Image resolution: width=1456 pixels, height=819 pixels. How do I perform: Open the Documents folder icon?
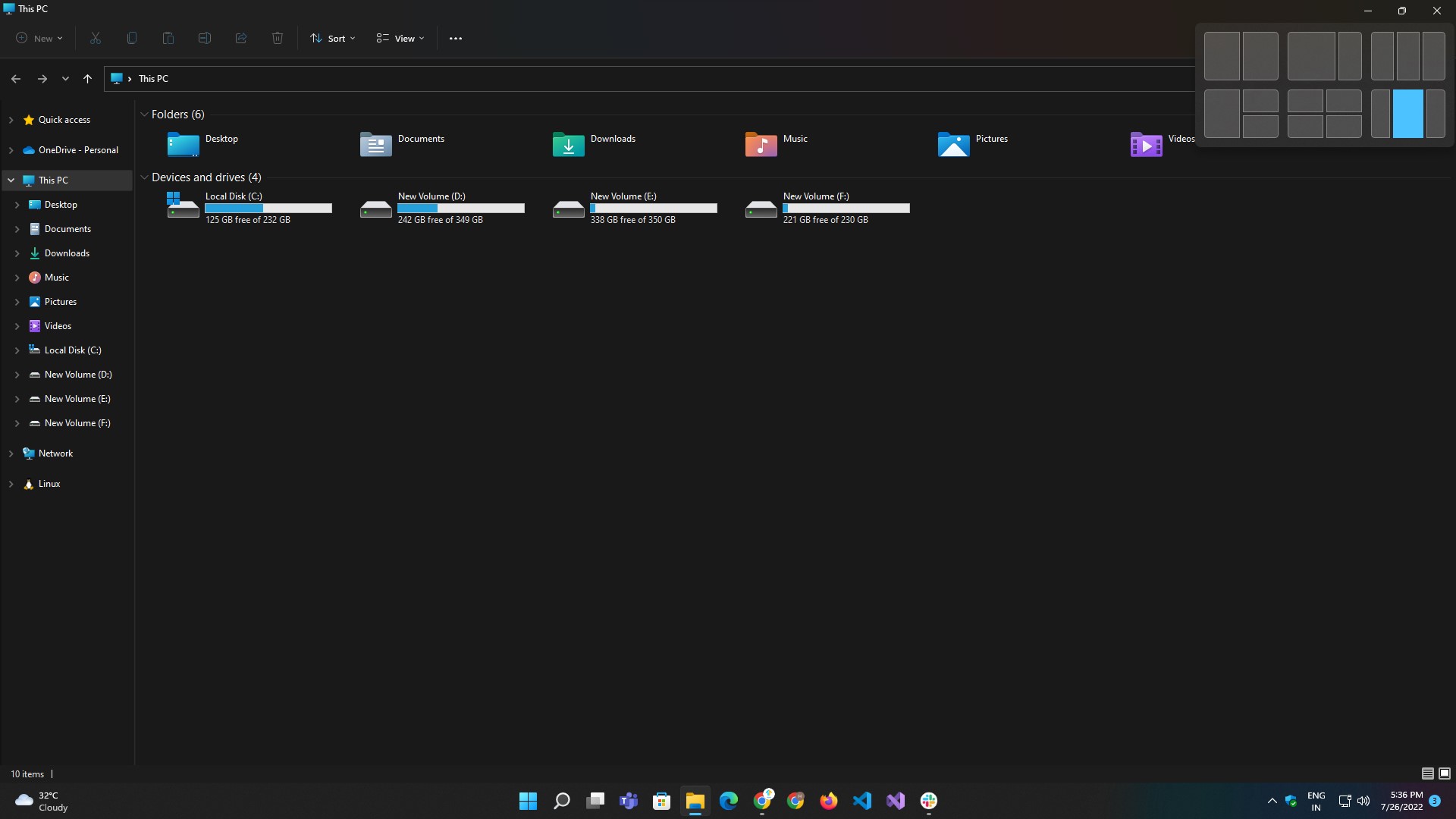point(375,144)
